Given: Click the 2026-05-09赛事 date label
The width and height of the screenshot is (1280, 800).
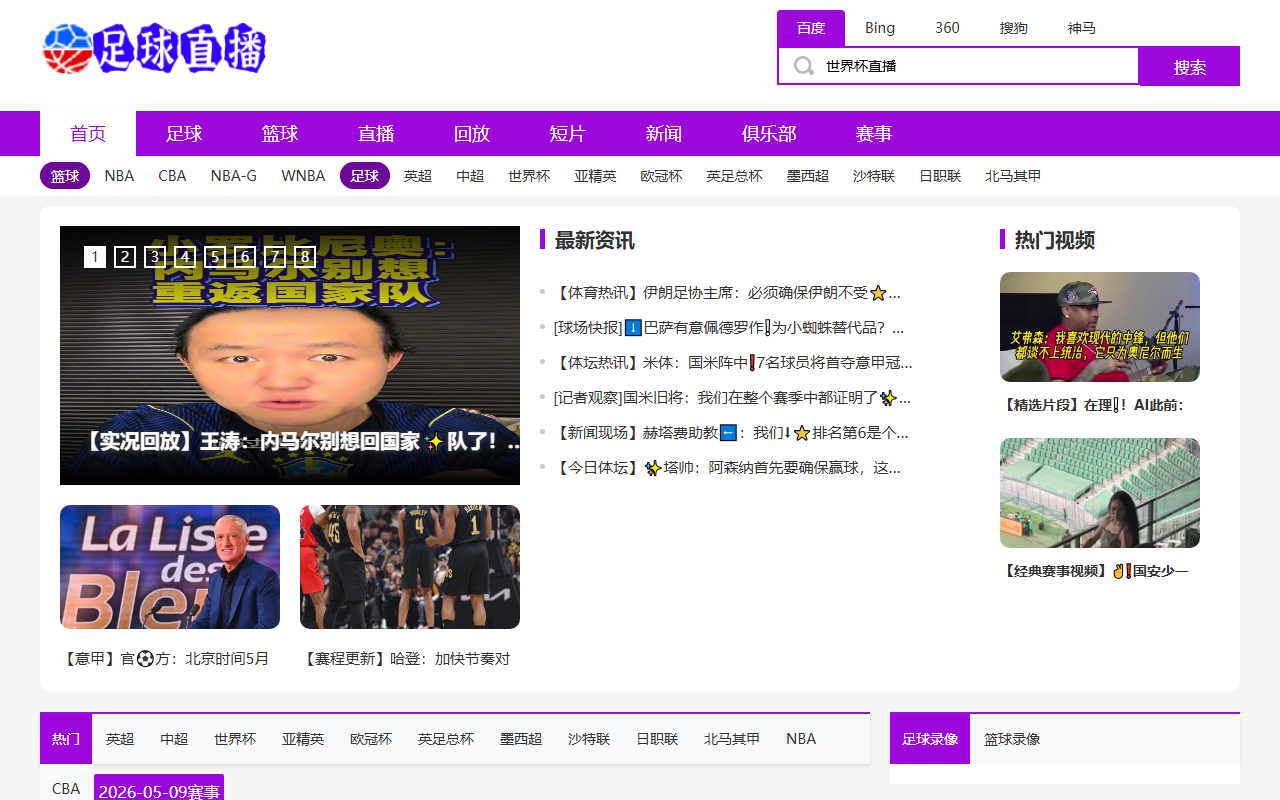Looking at the screenshot, I should point(159,788).
